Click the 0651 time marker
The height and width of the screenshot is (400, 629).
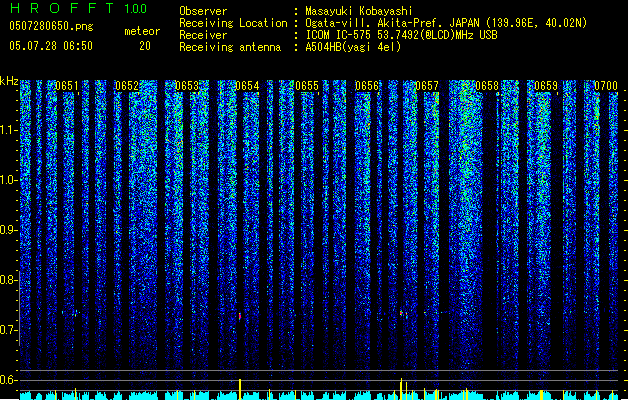point(67,86)
